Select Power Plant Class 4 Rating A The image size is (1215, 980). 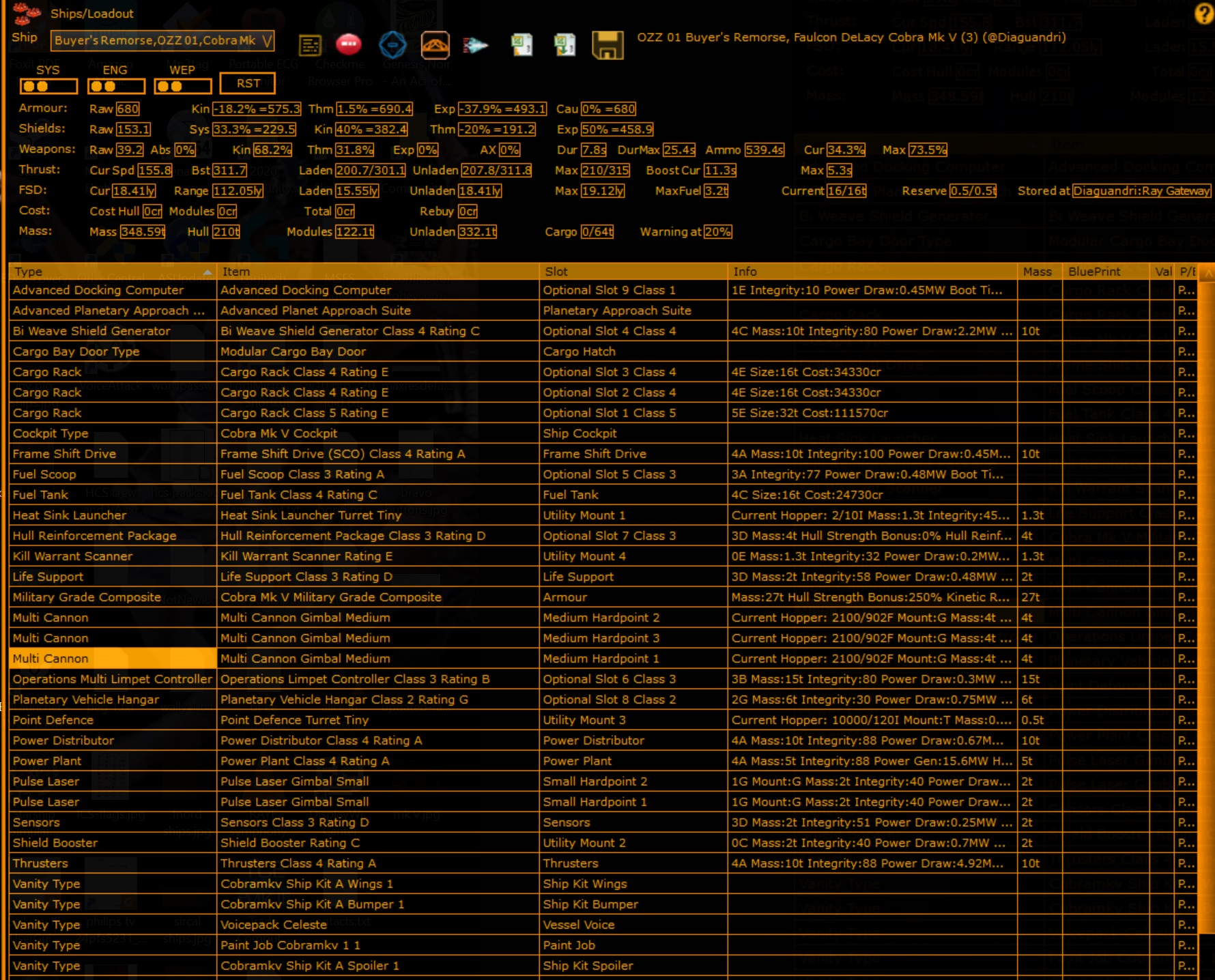click(x=377, y=761)
